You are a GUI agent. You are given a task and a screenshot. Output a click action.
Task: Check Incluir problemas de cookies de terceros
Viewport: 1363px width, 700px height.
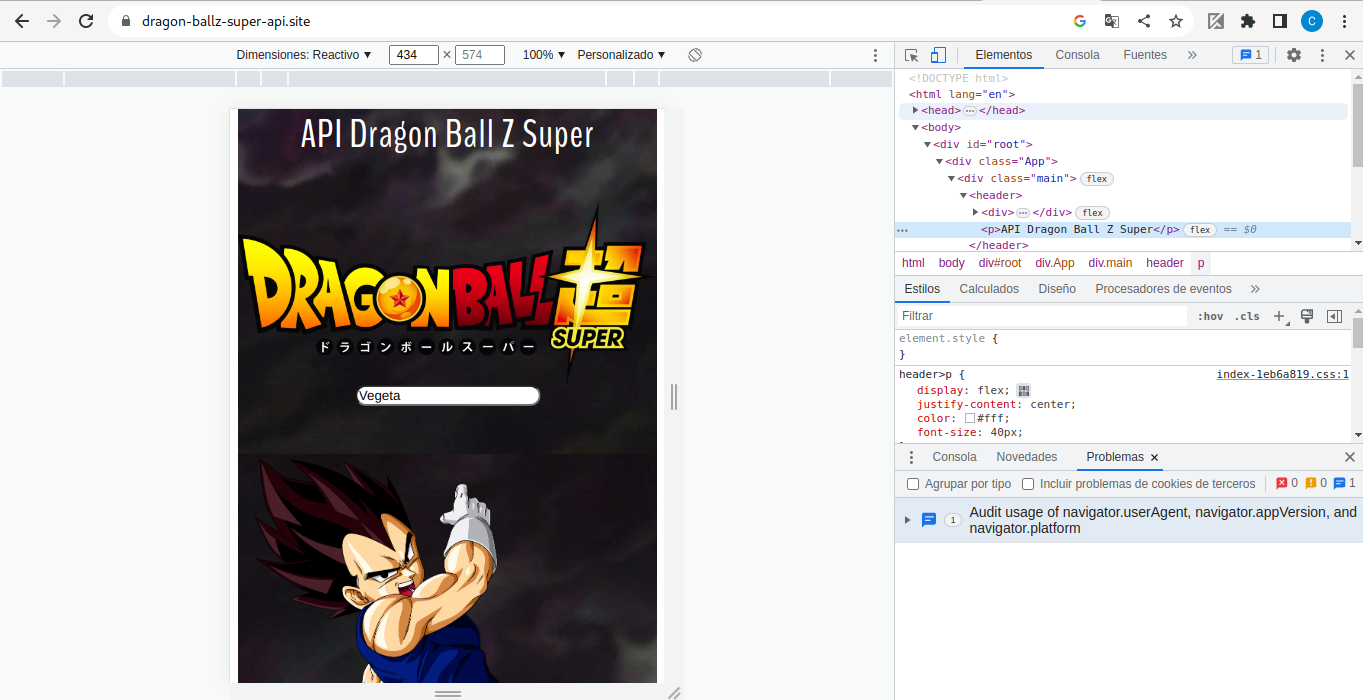1028,484
